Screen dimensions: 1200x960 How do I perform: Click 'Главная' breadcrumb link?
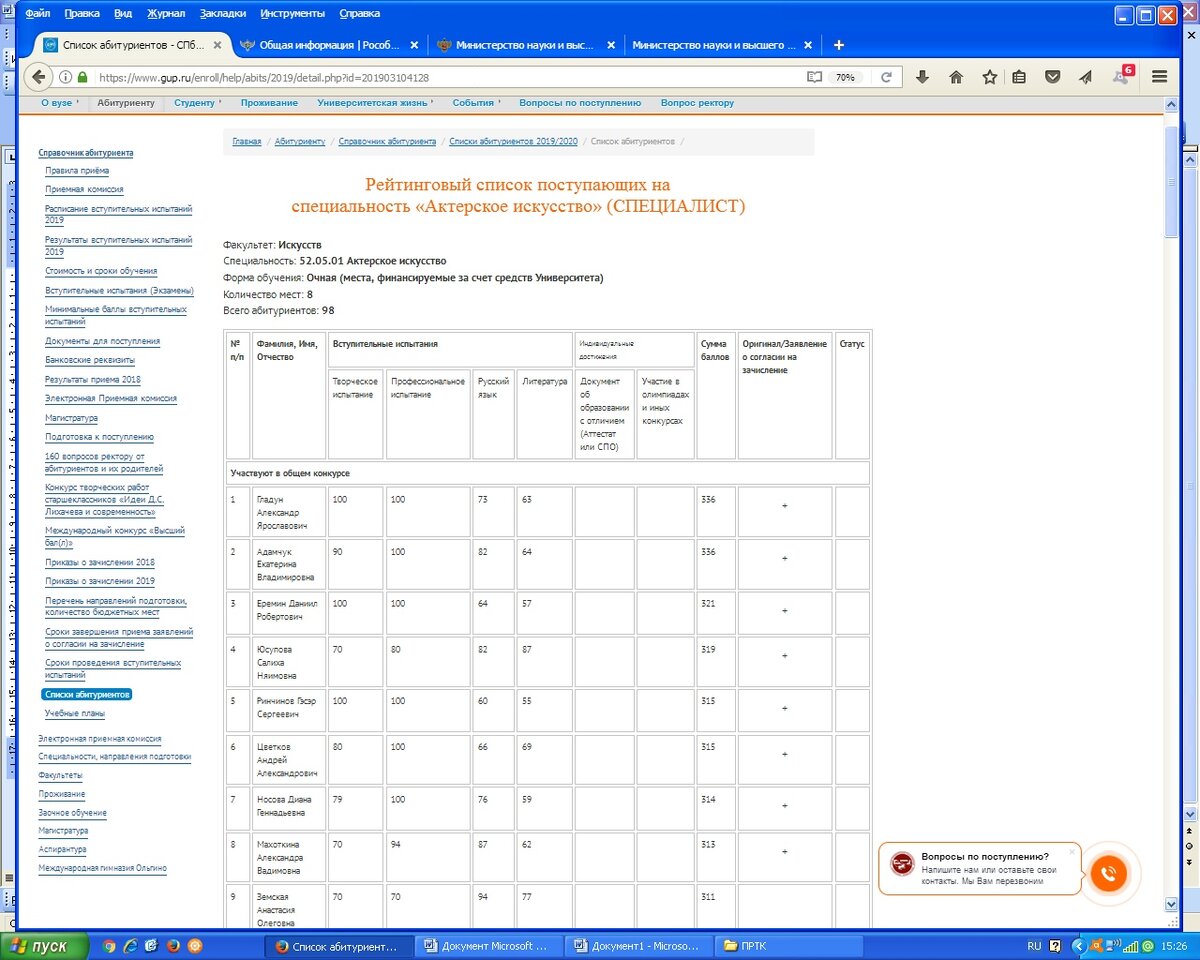(x=247, y=142)
